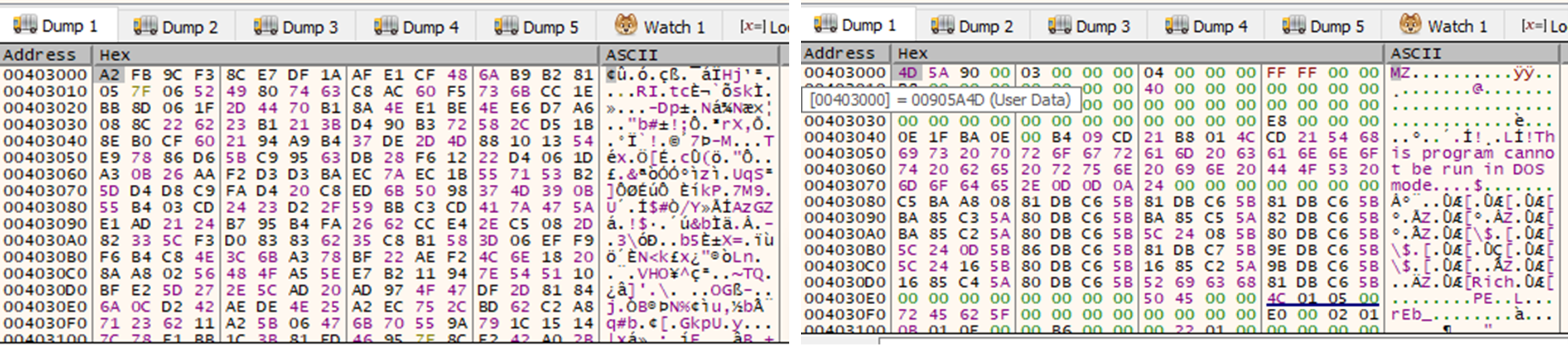Select address 00403010 in left dump
The width and height of the screenshot is (1568, 345).
(45, 92)
